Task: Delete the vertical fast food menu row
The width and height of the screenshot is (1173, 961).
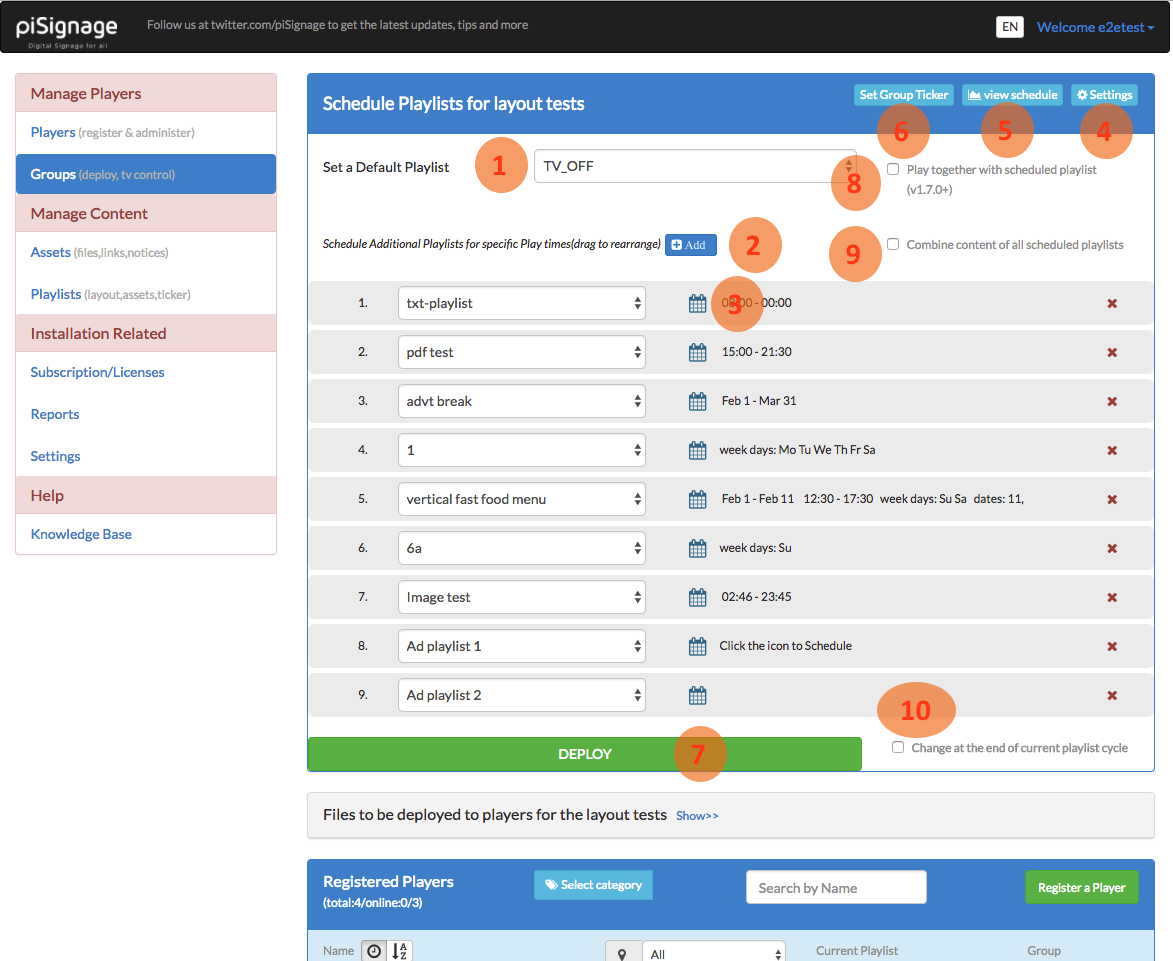Action: pyautogui.click(x=1112, y=499)
